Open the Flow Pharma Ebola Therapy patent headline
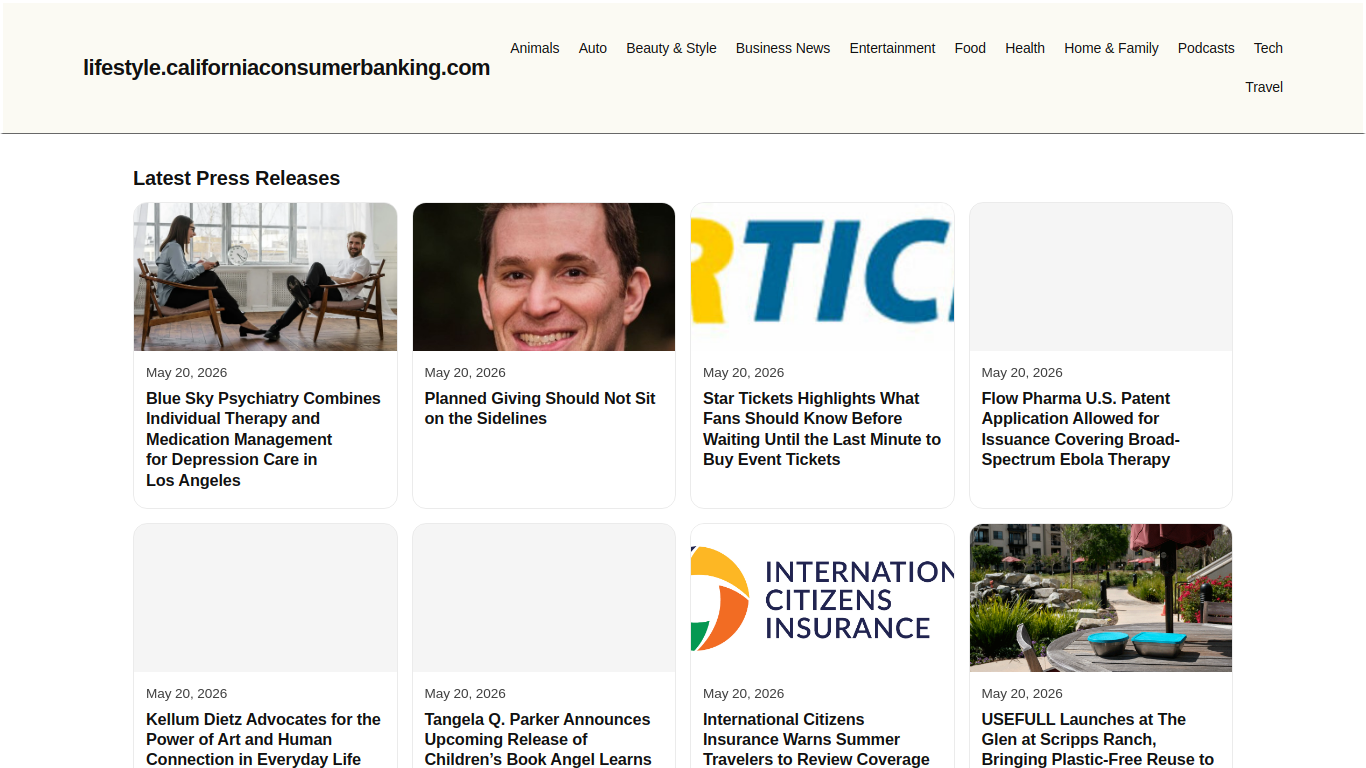1366x768 pixels. (1081, 429)
